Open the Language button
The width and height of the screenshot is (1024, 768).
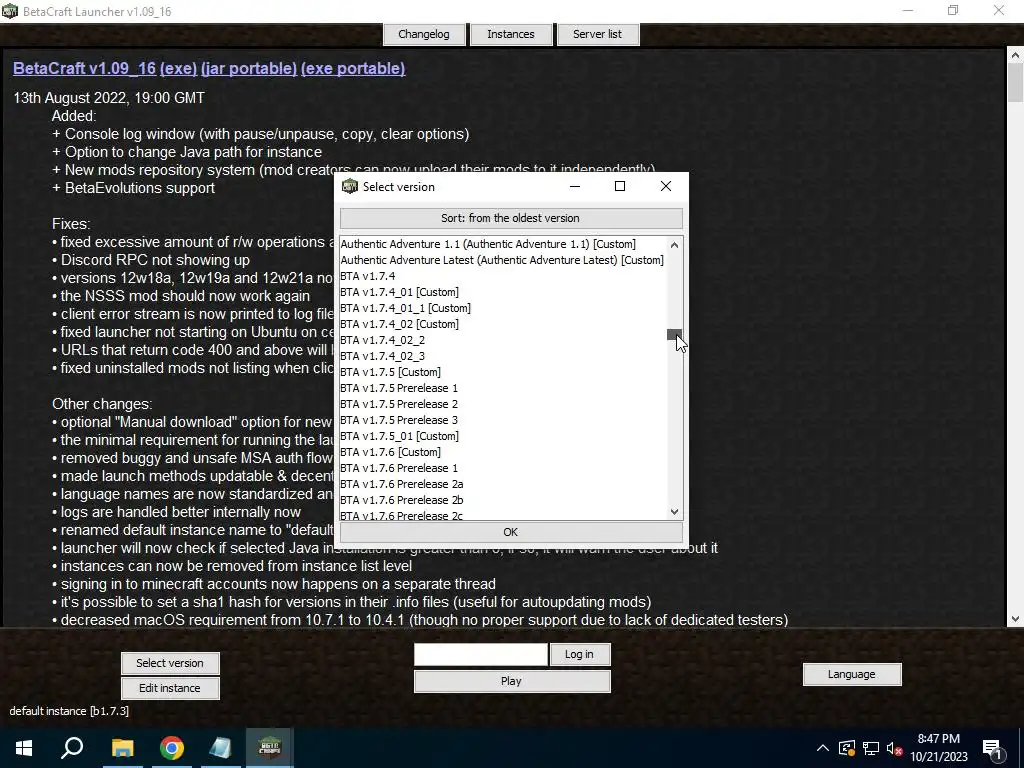(852, 674)
